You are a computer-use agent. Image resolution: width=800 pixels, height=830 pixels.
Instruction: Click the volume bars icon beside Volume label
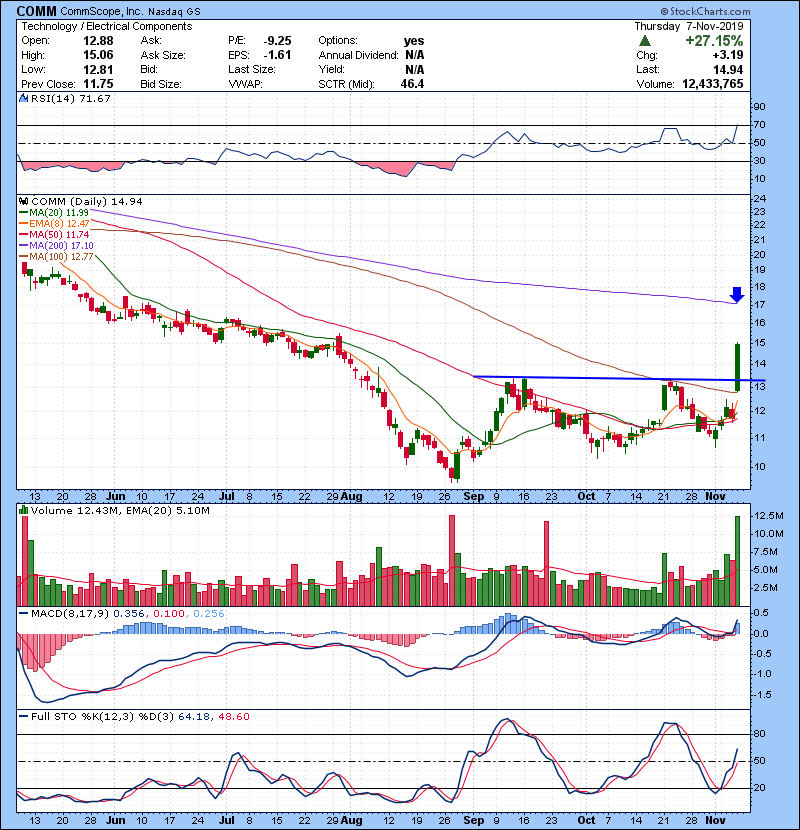tap(23, 510)
